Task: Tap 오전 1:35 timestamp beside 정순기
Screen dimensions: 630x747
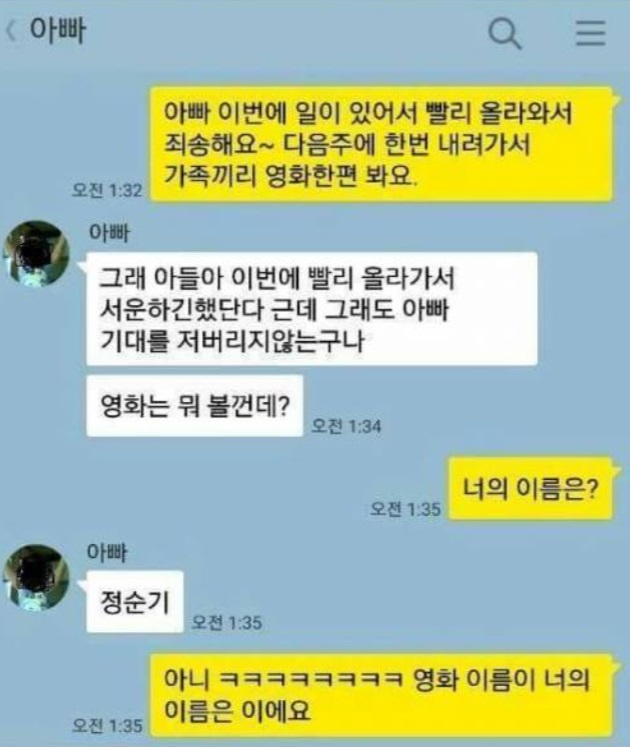Action: point(226,622)
